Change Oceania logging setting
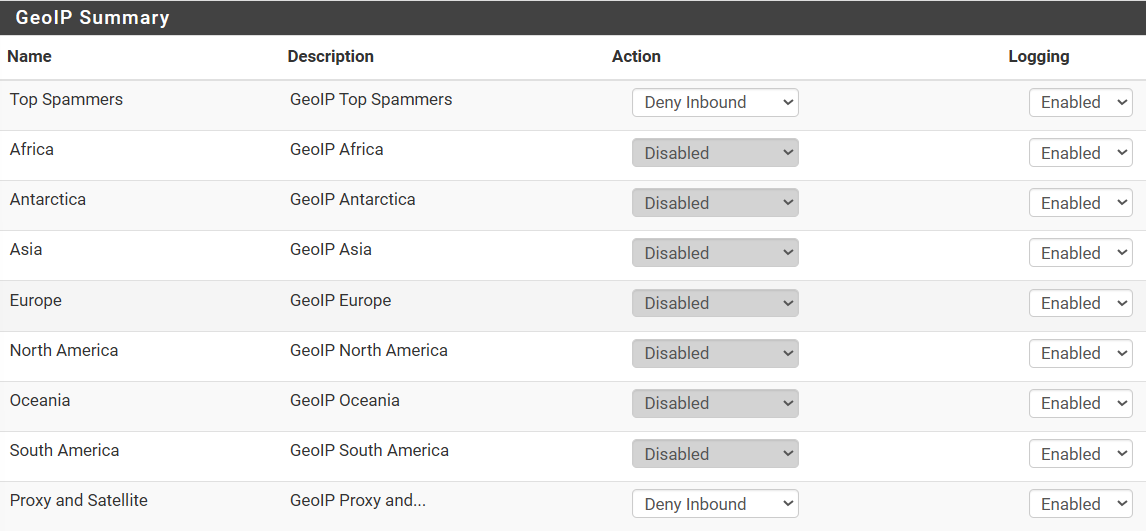The height and width of the screenshot is (531, 1146). click(1080, 403)
